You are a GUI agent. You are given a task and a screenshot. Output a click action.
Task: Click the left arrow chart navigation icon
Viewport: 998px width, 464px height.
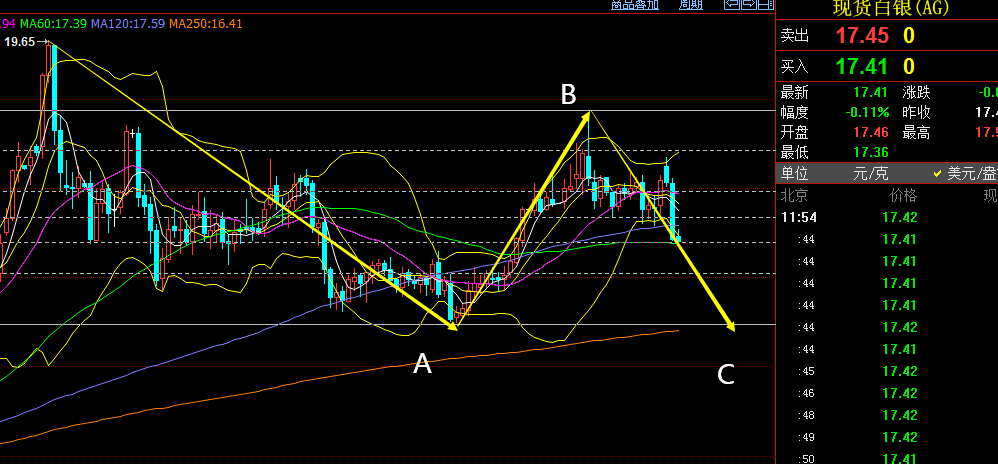pyautogui.click(x=732, y=4)
